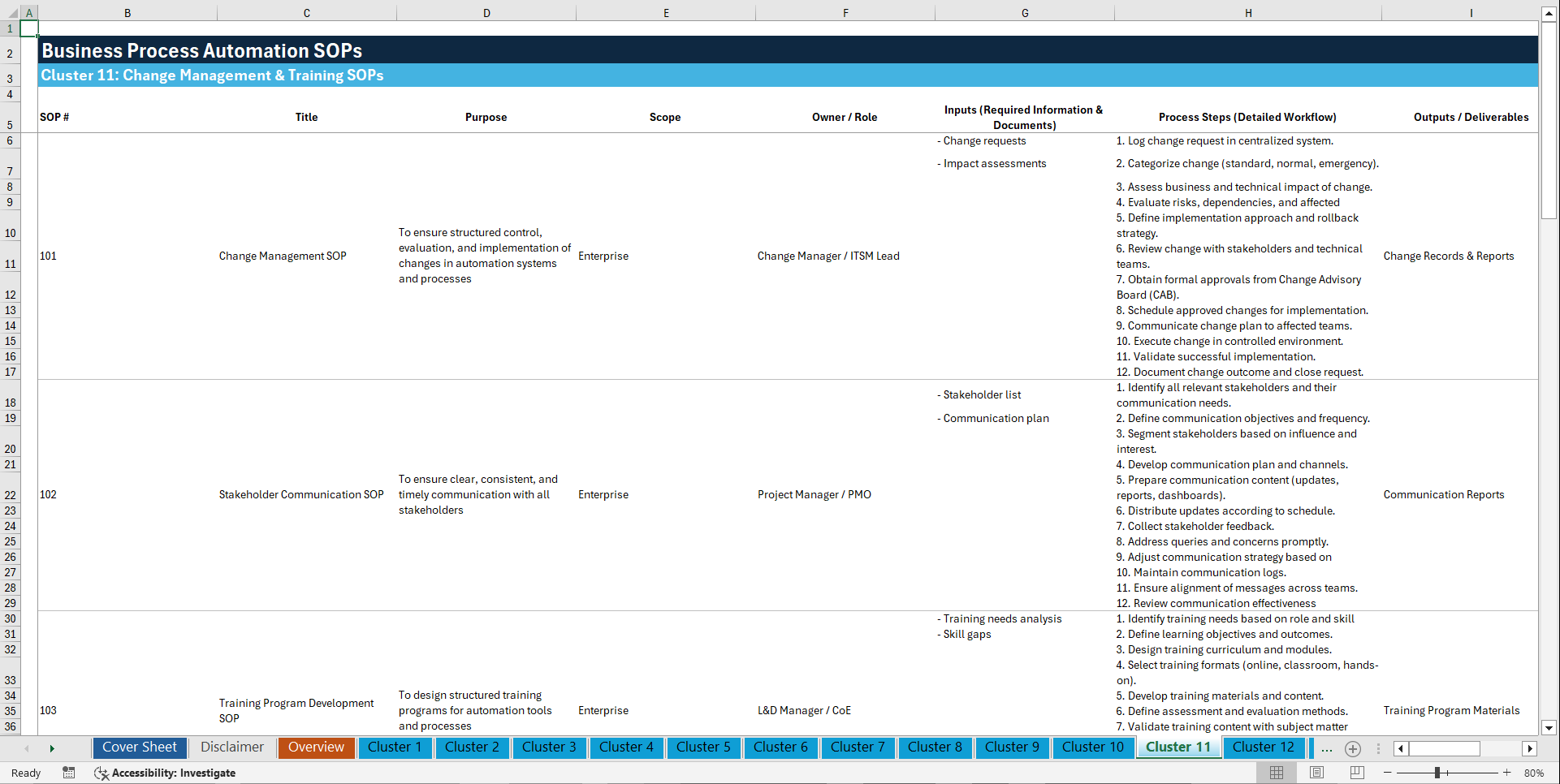Click the Ready status indicator
The height and width of the screenshot is (784, 1560).
(26, 773)
